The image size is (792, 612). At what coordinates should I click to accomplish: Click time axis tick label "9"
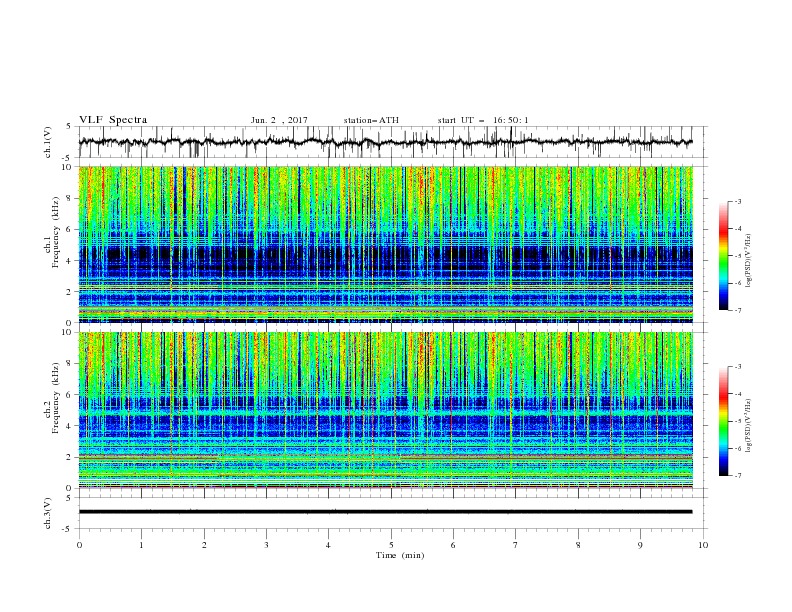640,545
